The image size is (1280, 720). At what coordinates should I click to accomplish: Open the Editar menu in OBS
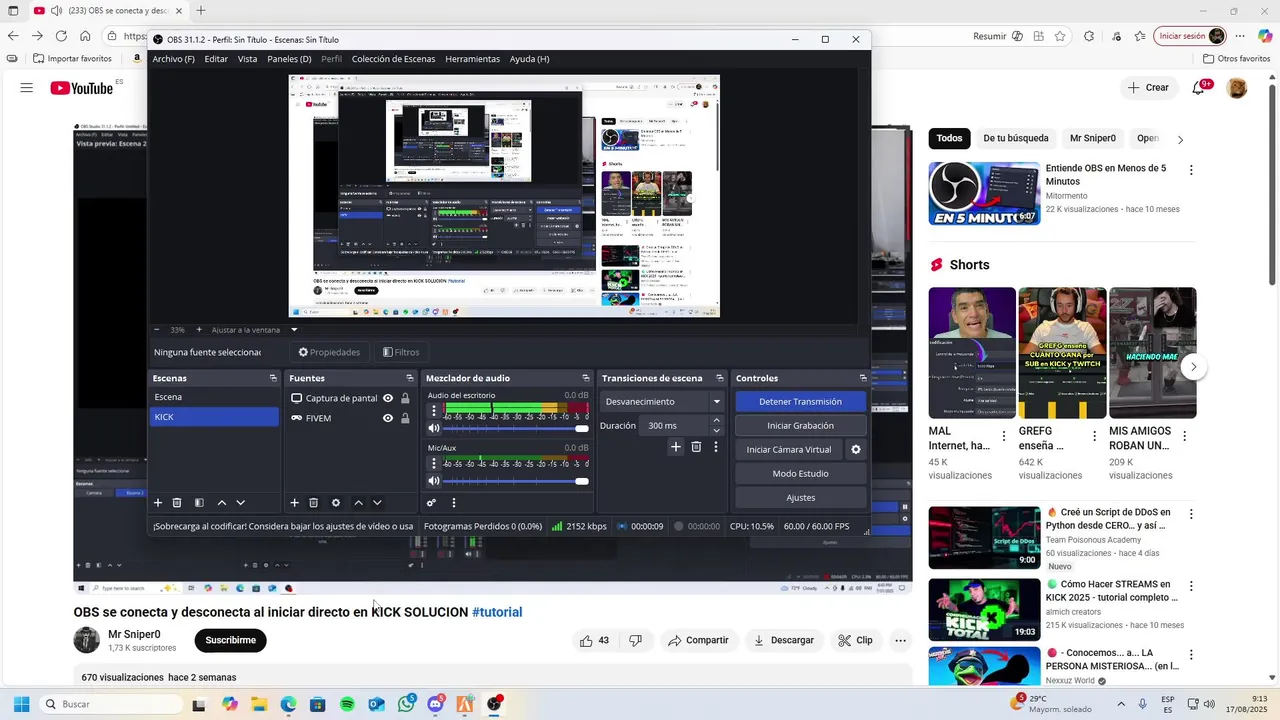(216, 59)
